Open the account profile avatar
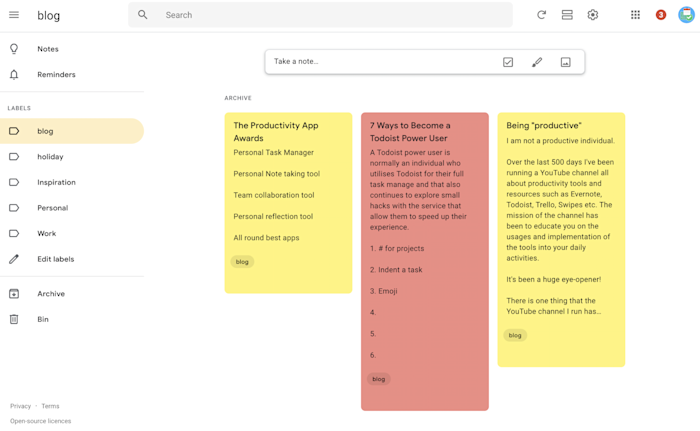Screen dimensions: 700x431 click(x=686, y=15)
